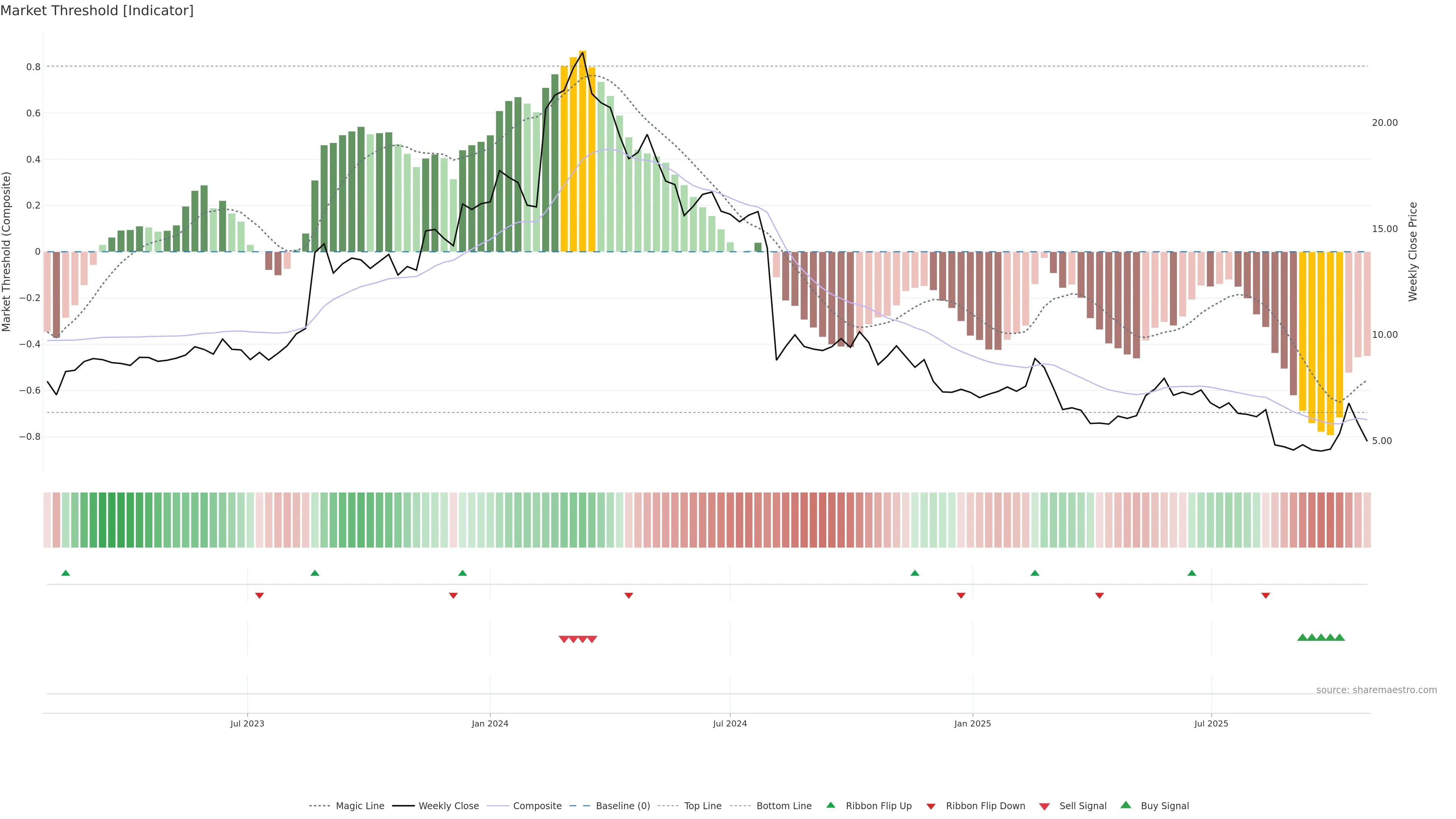Click the Jan 2024 x-axis label
Screen dimensions: 1456x819
point(490,723)
